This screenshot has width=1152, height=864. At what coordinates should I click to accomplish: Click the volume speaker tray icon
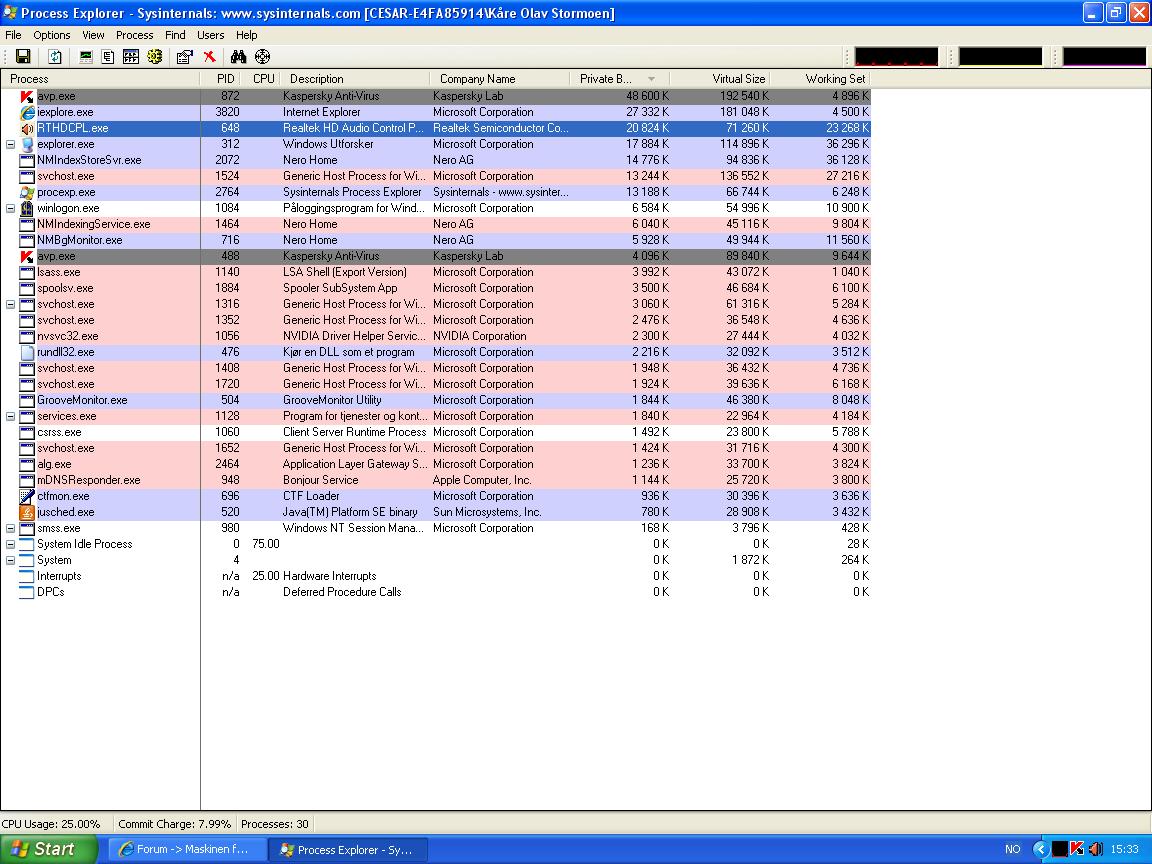coord(1095,849)
